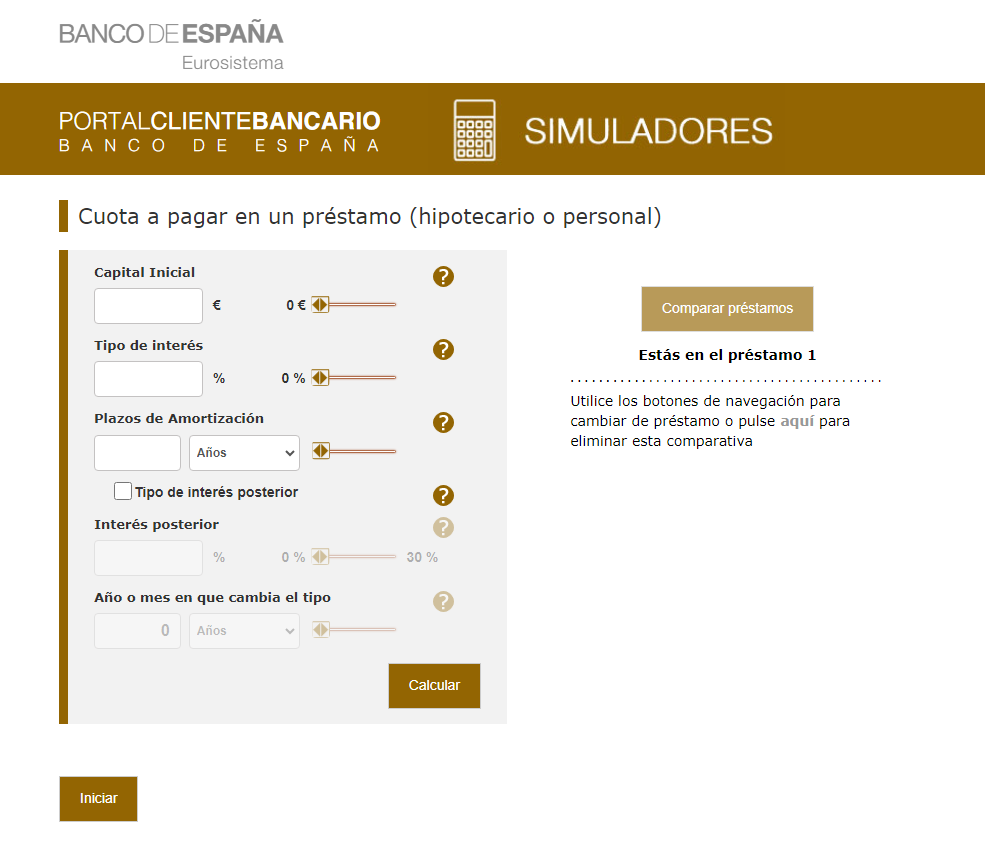The height and width of the screenshot is (845, 985).
Task: Click the SIMULADORES heading in the banner
Action: (648, 131)
